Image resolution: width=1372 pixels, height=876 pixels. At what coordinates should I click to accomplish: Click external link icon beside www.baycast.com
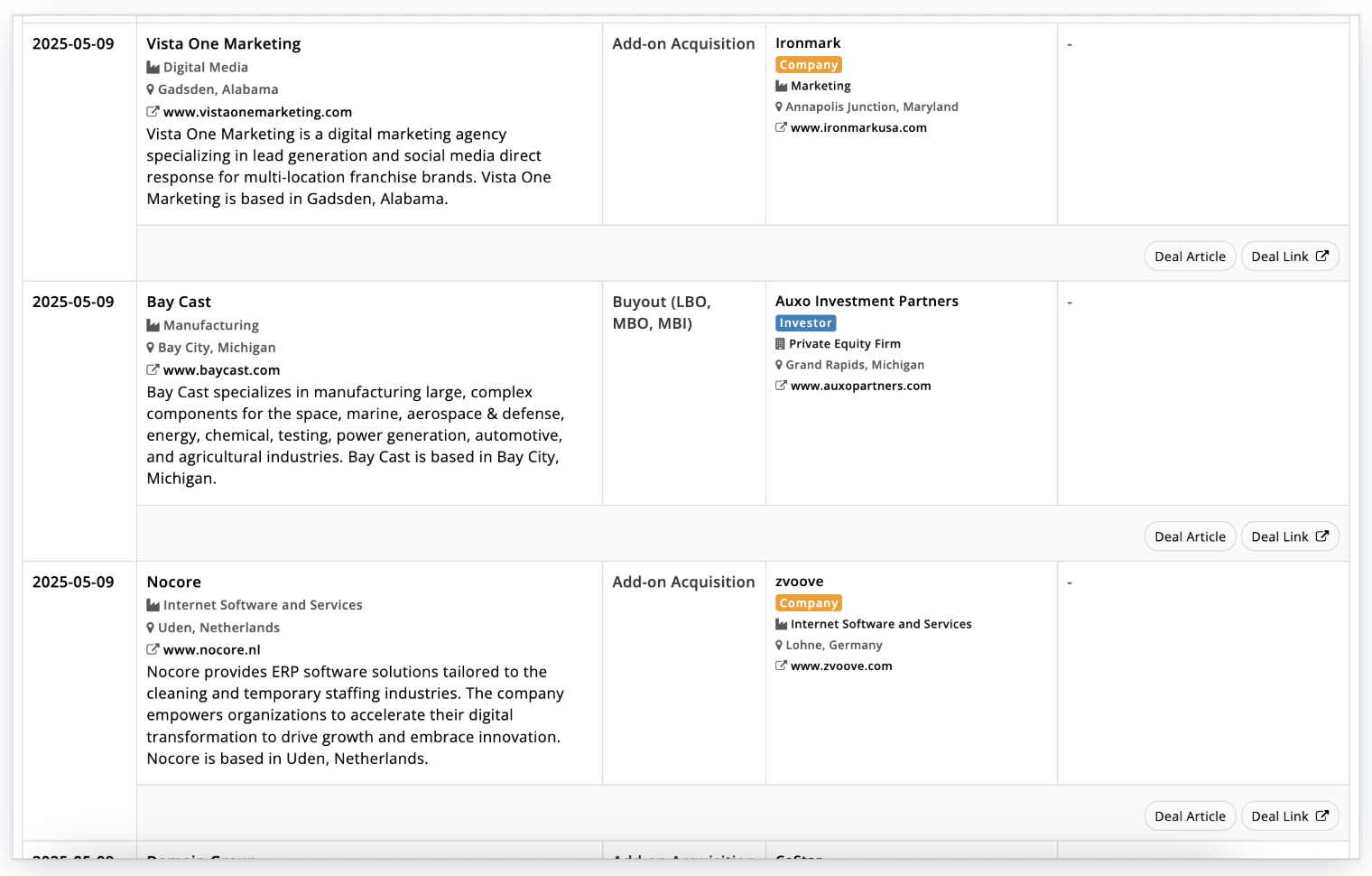coord(153,370)
